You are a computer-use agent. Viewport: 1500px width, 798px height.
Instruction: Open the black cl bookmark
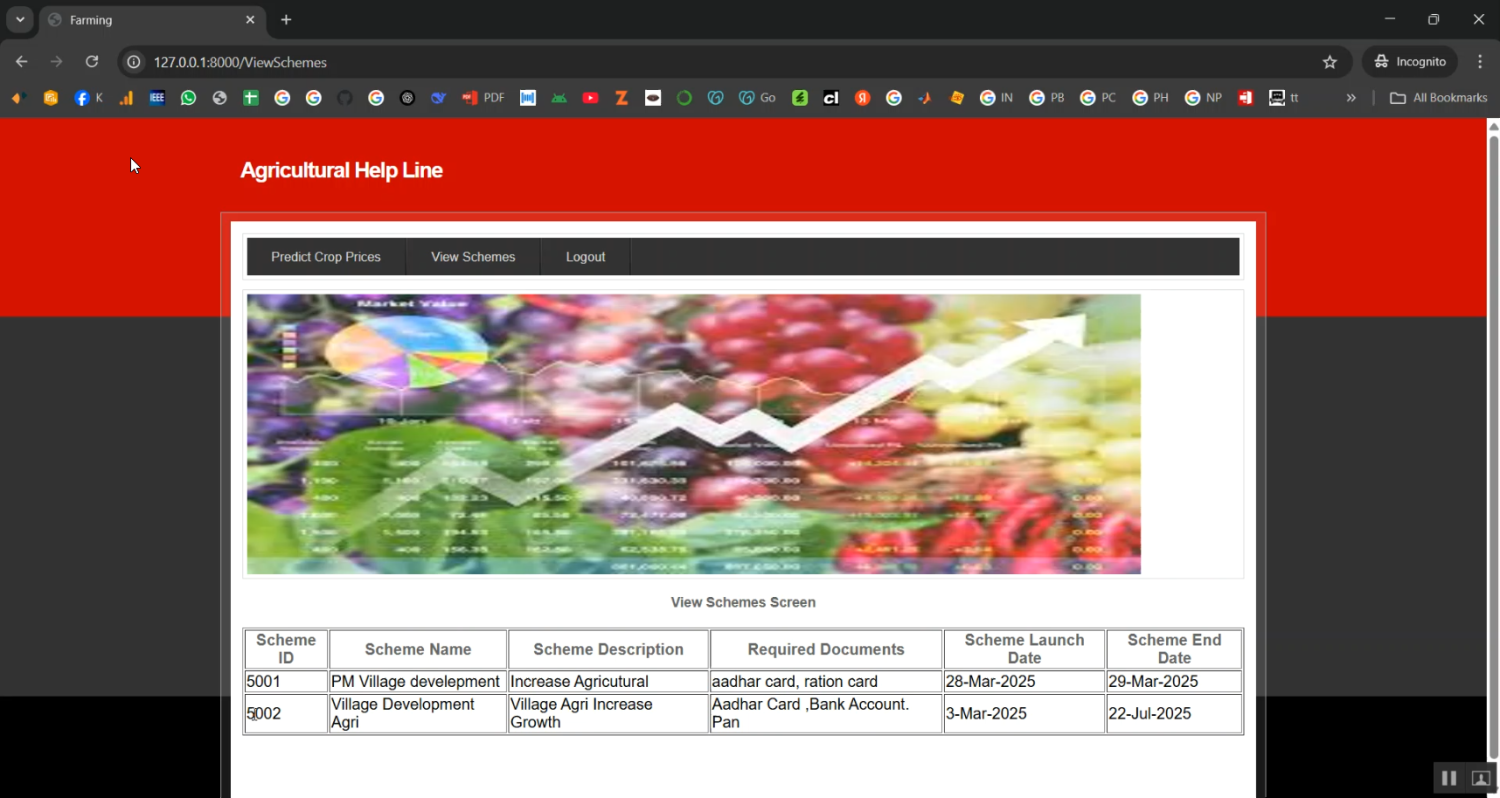click(x=831, y=98)
